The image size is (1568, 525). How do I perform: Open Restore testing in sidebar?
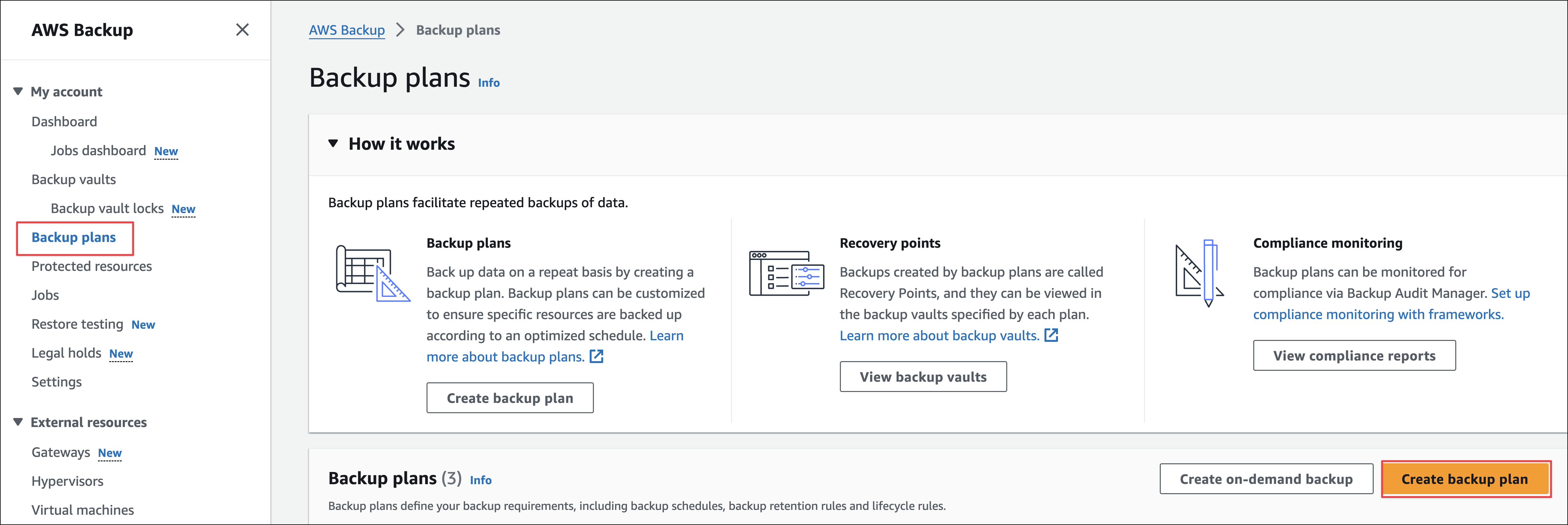(77, 324)
